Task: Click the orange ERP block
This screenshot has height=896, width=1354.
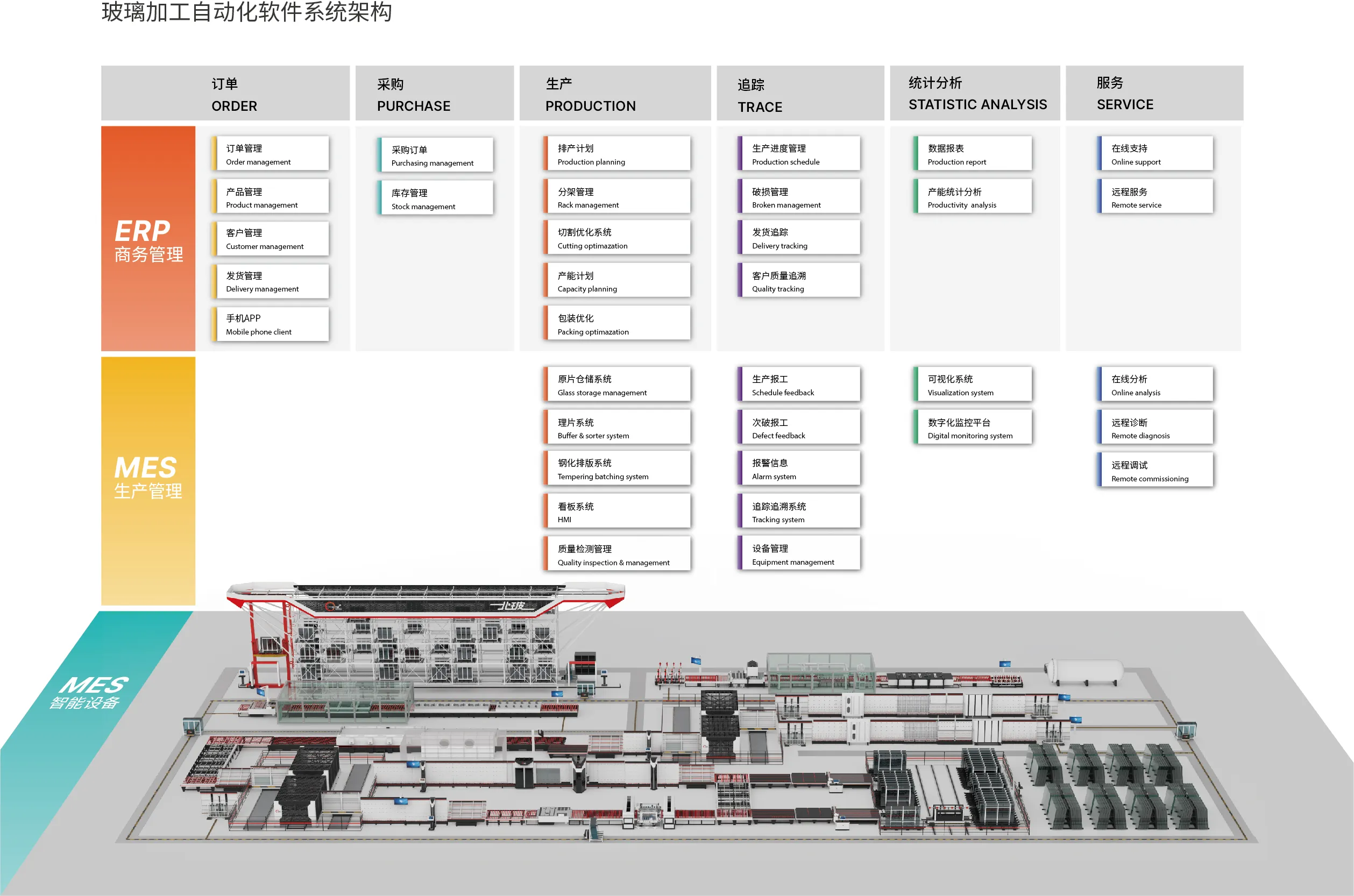Action: click(x=148, y=239)
